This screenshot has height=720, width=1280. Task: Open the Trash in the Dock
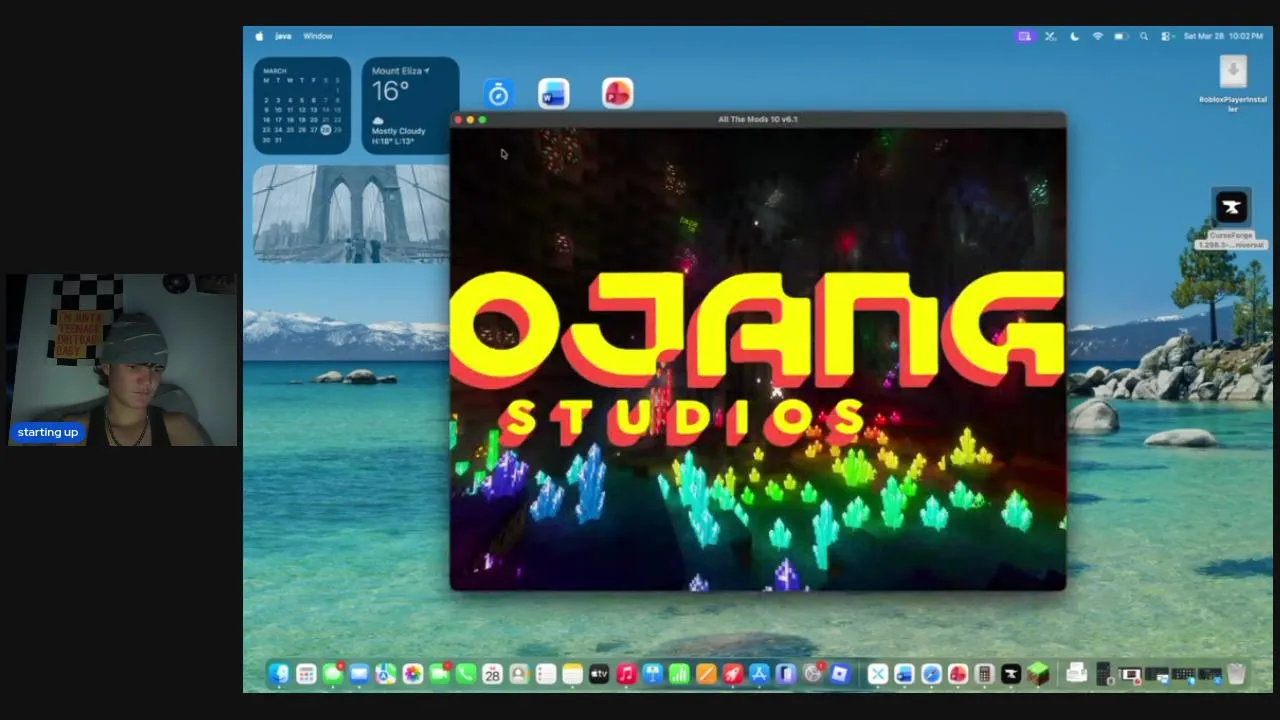pos(1236,674)
